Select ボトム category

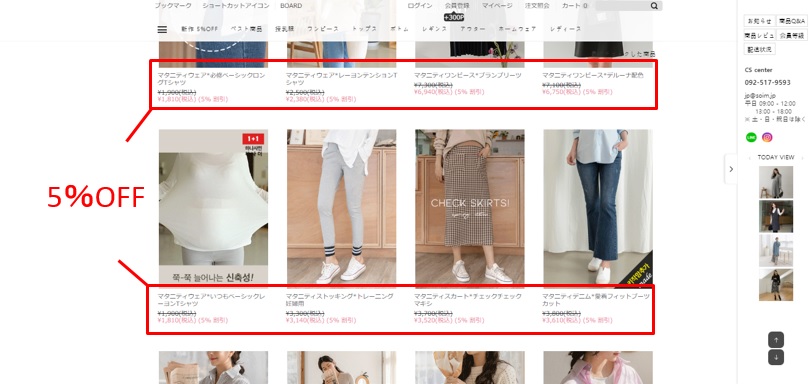click(x=399, y=29)
